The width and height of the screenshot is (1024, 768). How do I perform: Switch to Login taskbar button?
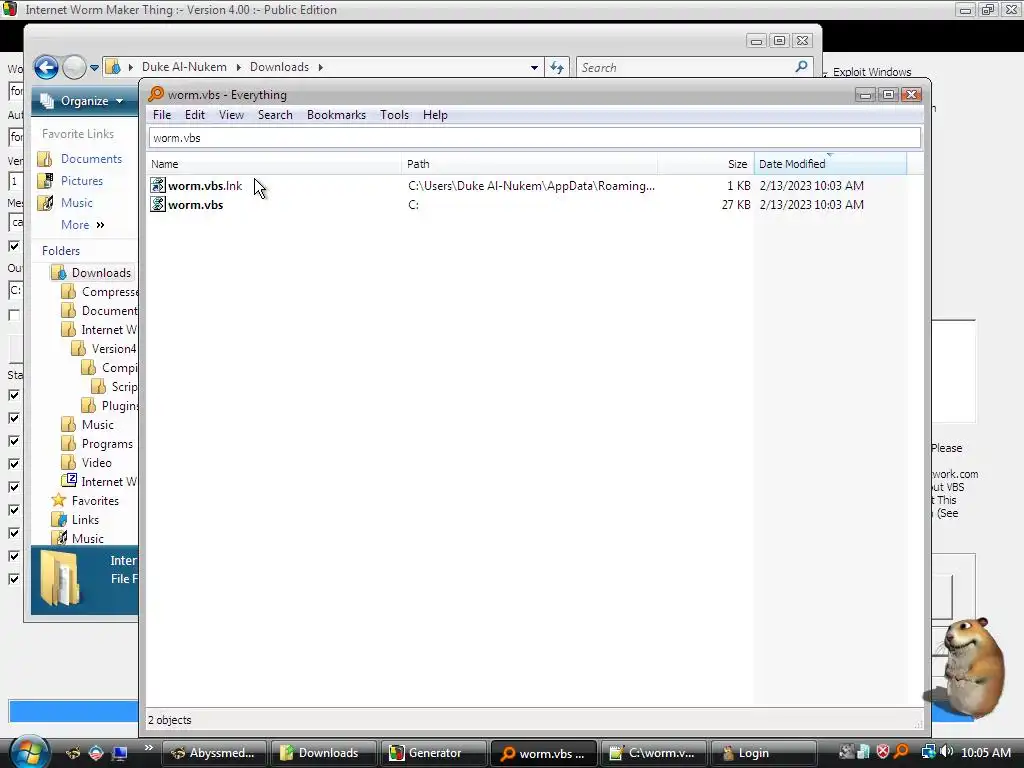763,753
